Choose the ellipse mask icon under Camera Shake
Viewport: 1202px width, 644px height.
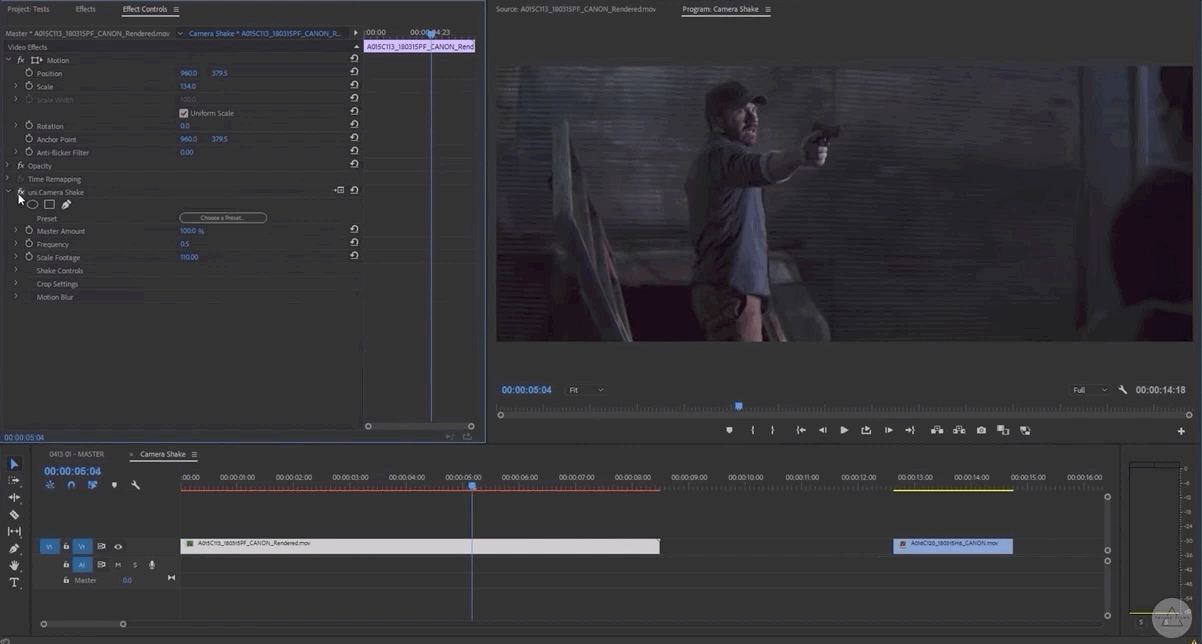33,205
